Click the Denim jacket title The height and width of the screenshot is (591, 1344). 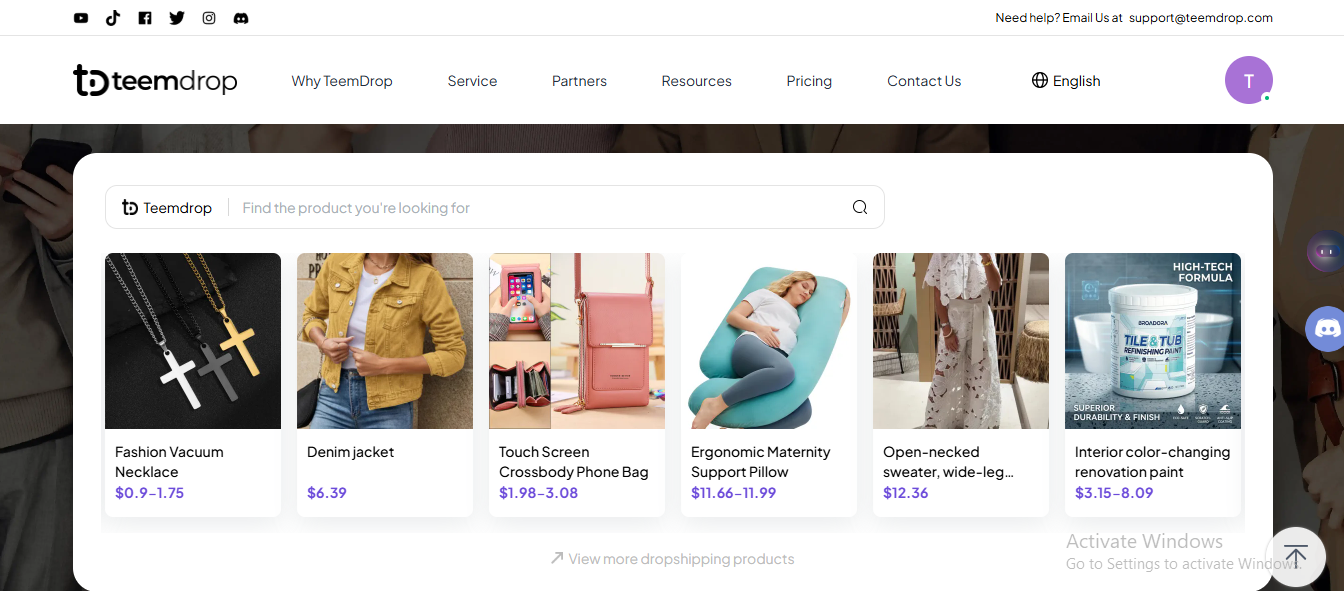pos(351,452)
